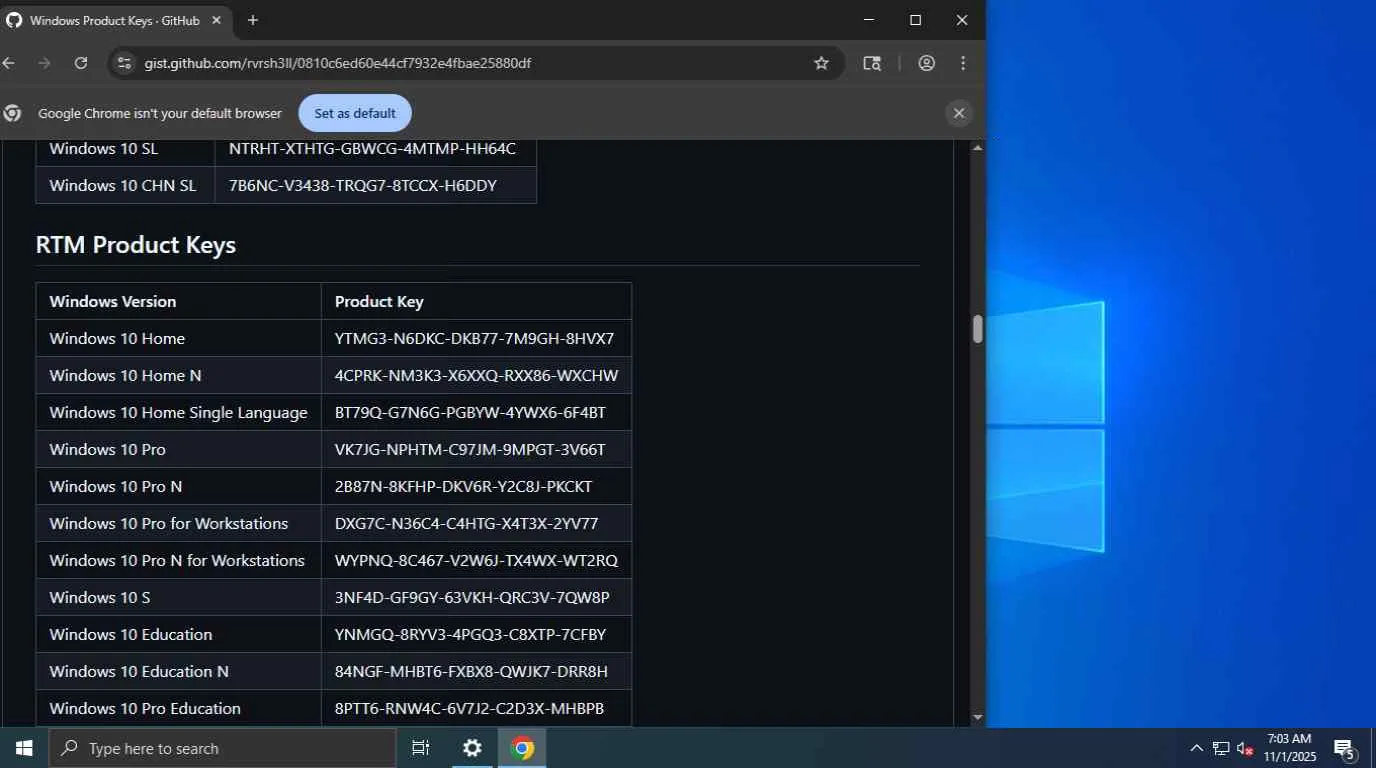Click the forward navigation arrow in Chrome
Screen dimensions: 1376x768
tap(44, 63)
